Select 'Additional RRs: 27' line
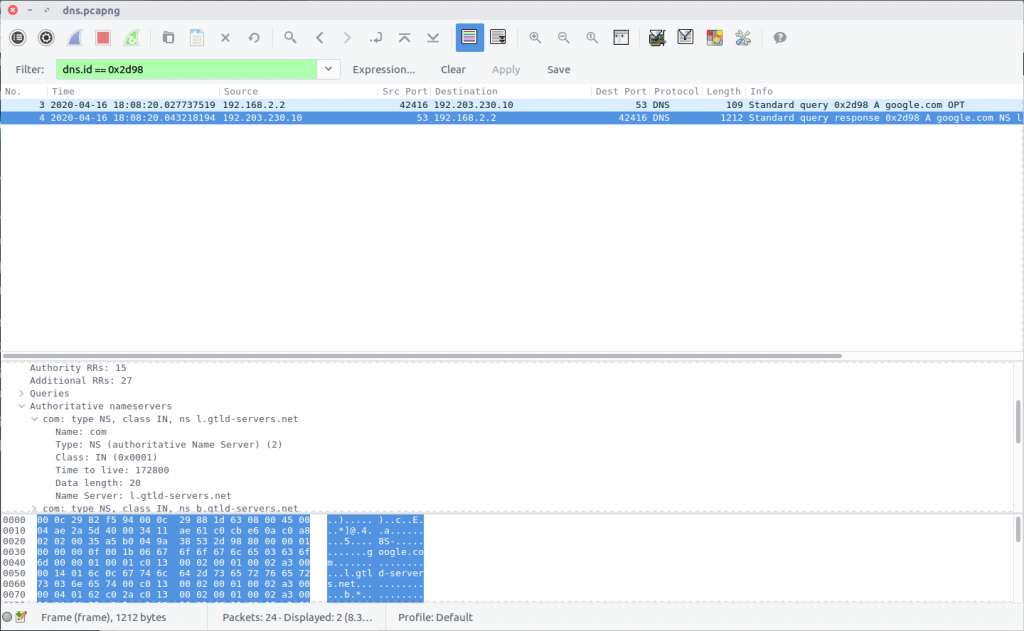This screenshot has width=1024, height=631. [80, 381]
